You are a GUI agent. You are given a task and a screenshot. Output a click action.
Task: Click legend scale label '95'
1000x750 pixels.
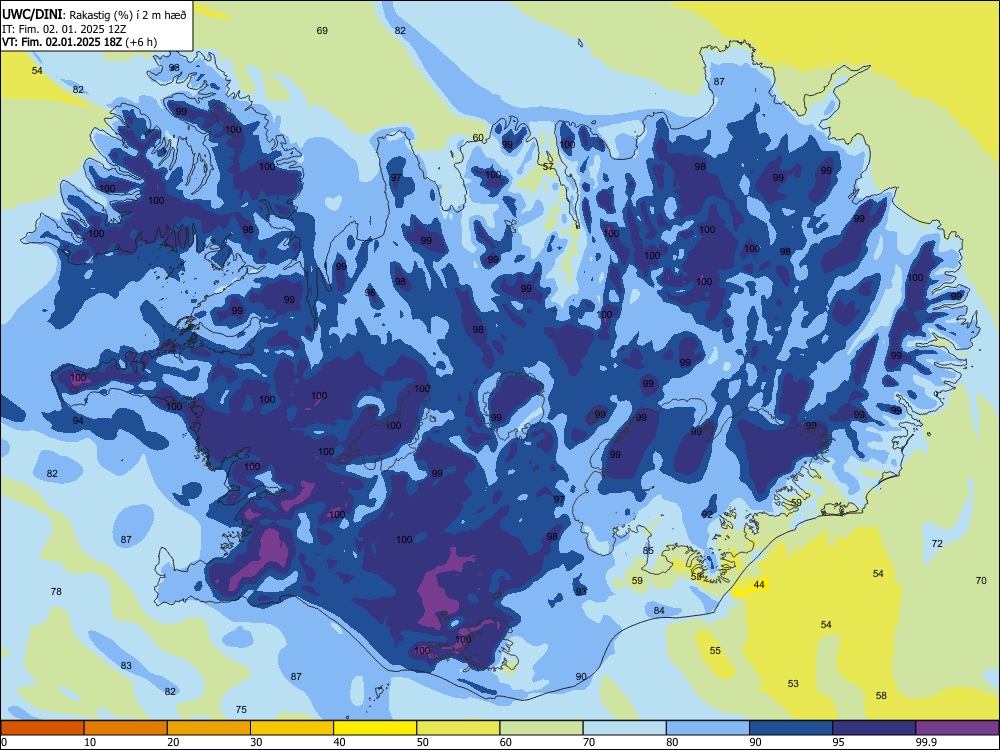(x=839, y=742)
